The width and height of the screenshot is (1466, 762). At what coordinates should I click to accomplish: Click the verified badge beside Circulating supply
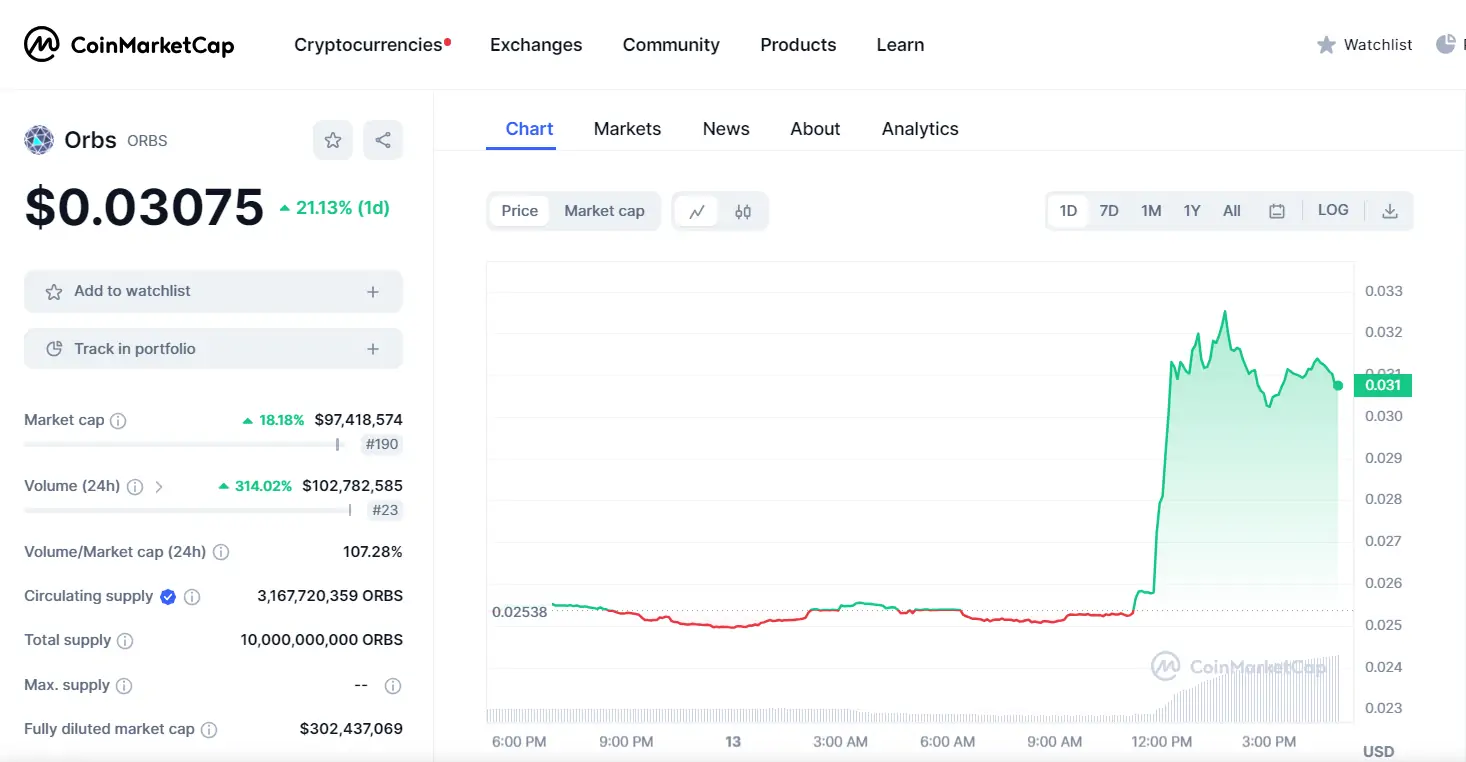pos(168,597)
